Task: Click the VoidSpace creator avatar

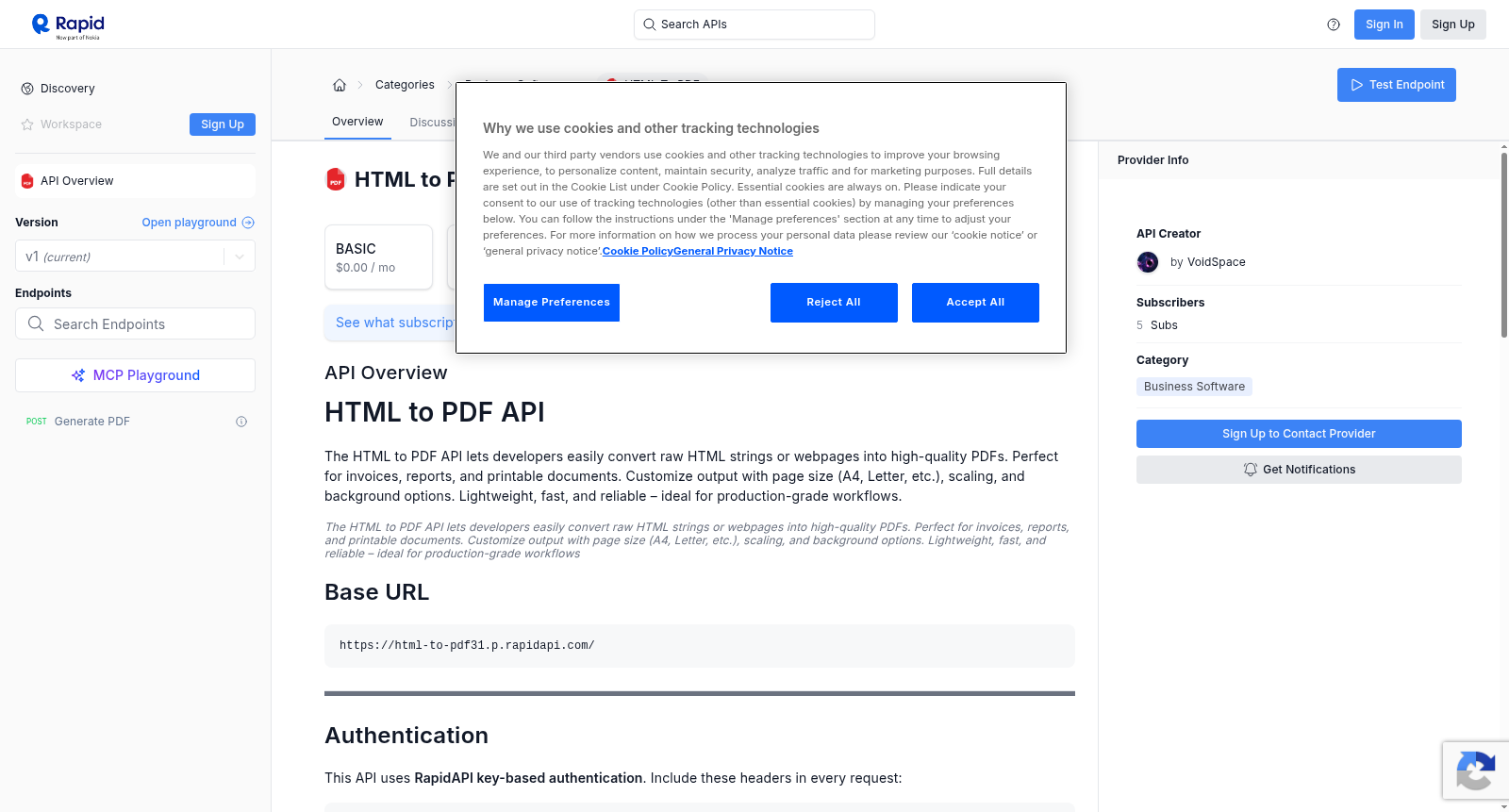Action: point(1148,262)
